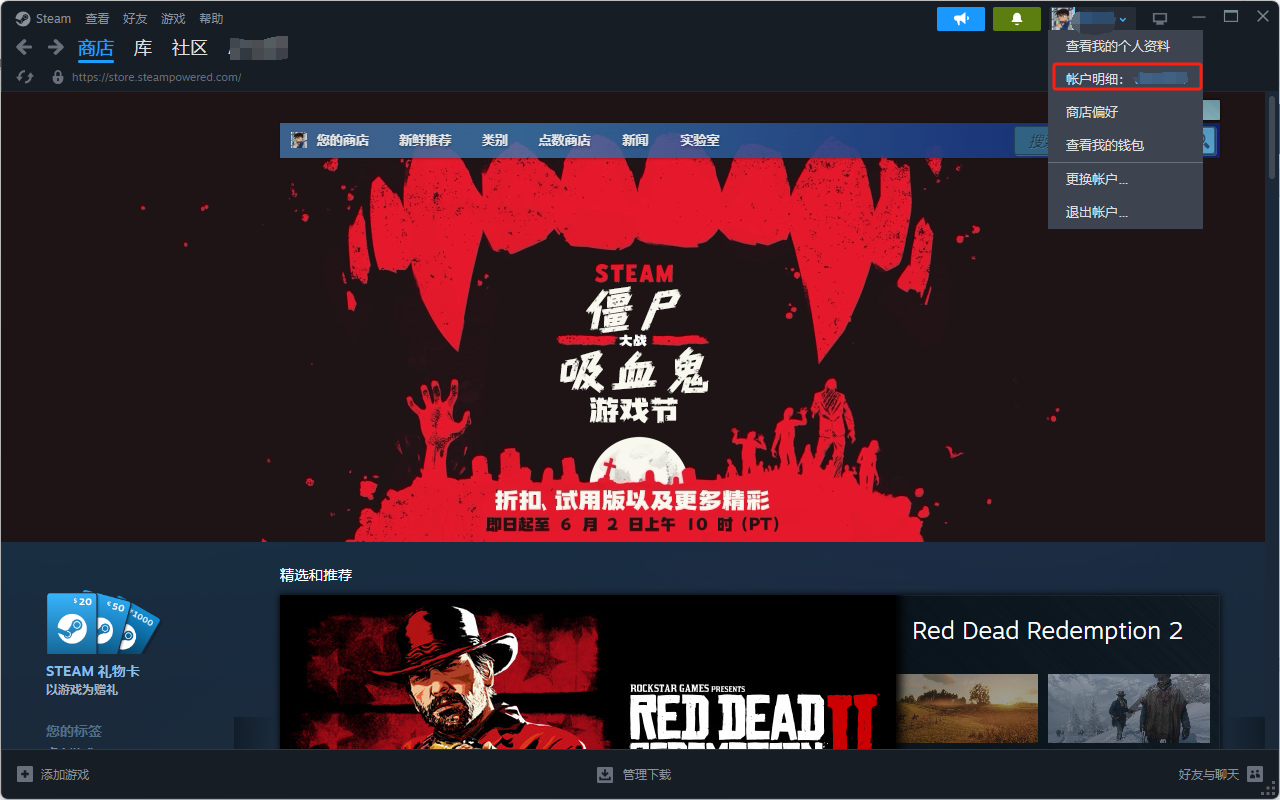Choose 更换帐户... from account menu

(x=1125, y=179)
